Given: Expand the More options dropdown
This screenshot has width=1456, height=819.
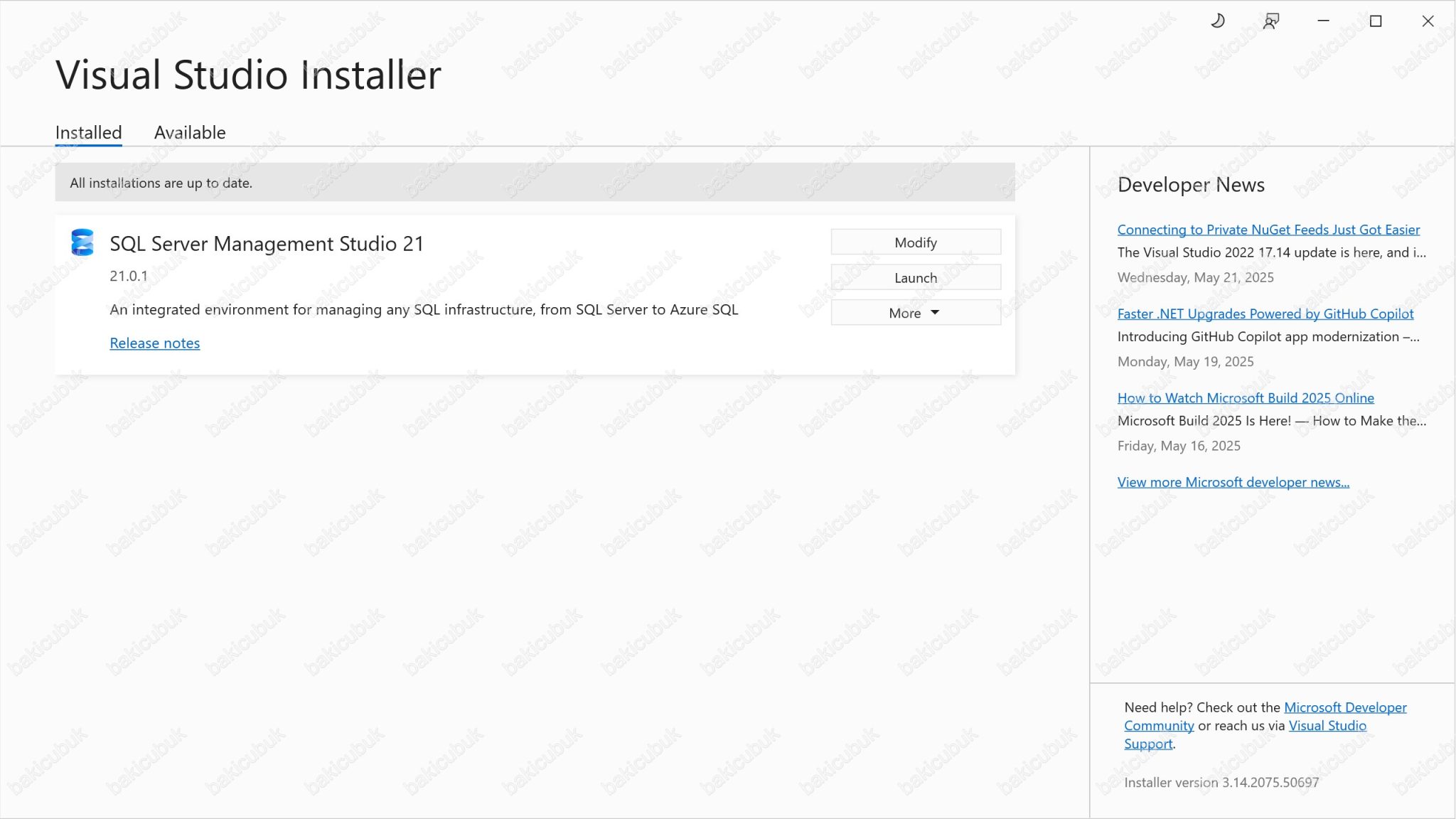Looking at the screenshot, I should pos(915,312).
